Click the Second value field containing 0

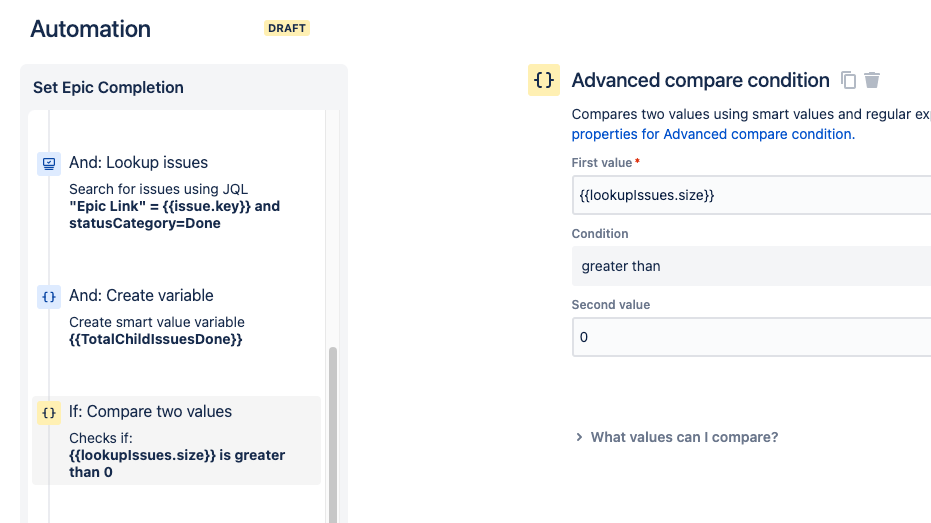(x=750, y=337)
